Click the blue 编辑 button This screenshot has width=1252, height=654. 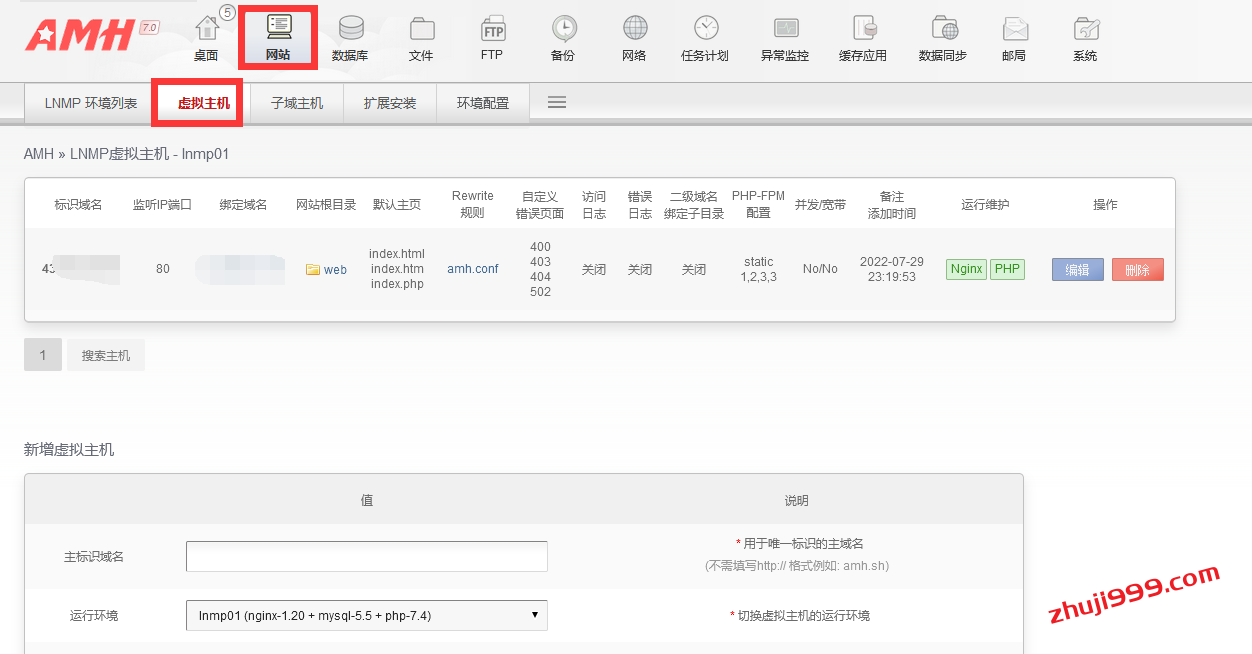pos(1077,270)
